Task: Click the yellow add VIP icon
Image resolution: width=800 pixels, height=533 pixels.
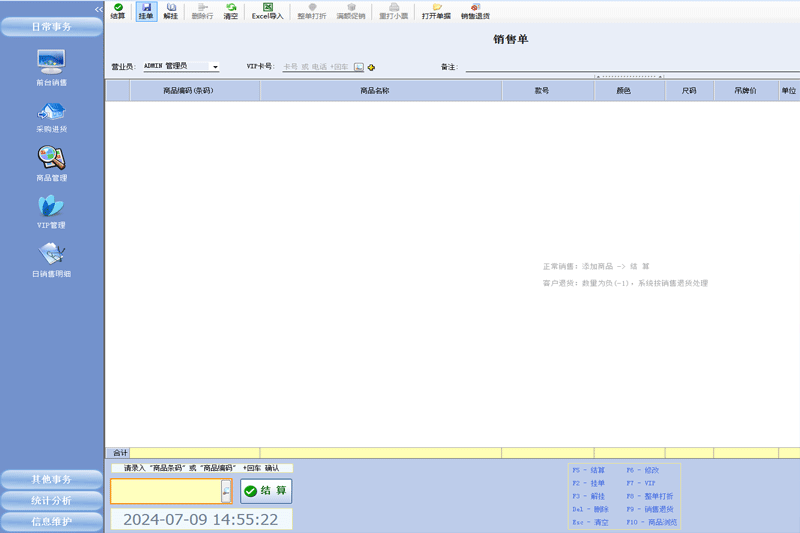Action: [371, 67]
